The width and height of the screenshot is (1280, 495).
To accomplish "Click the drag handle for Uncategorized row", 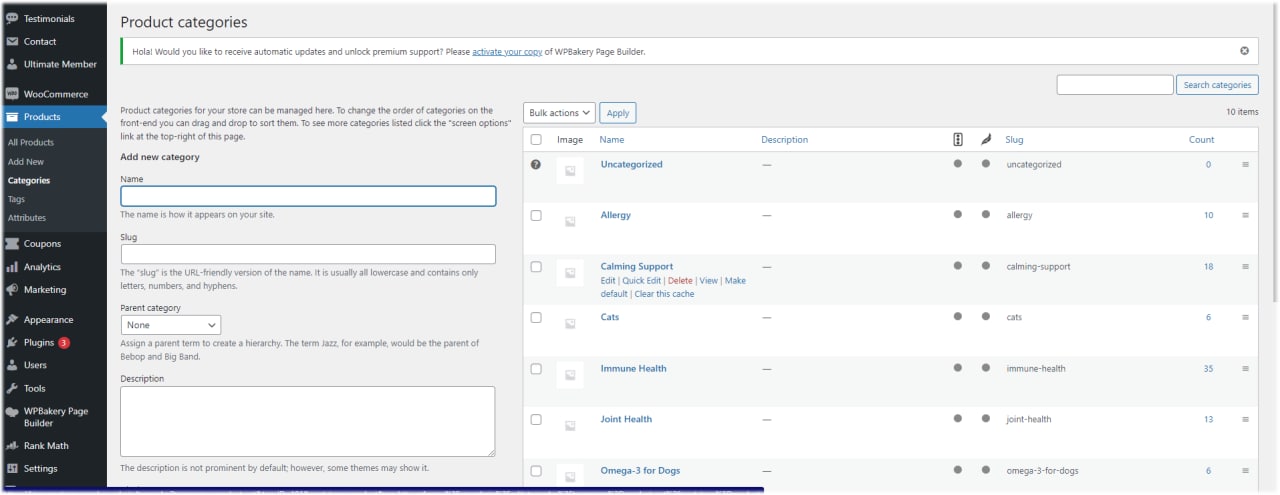I will click(1245, 164).
